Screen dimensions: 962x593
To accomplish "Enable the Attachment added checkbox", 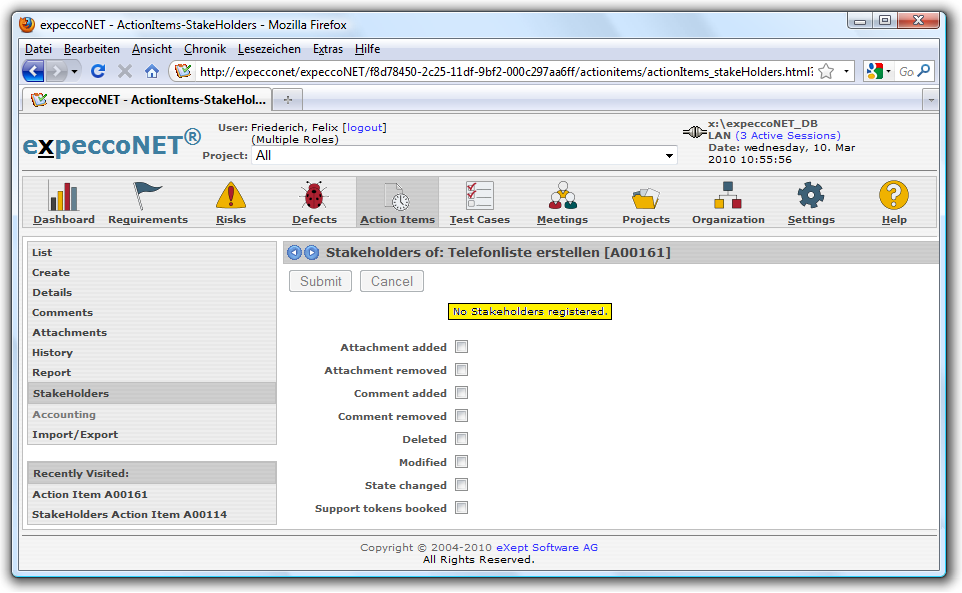I will [462, 347].
